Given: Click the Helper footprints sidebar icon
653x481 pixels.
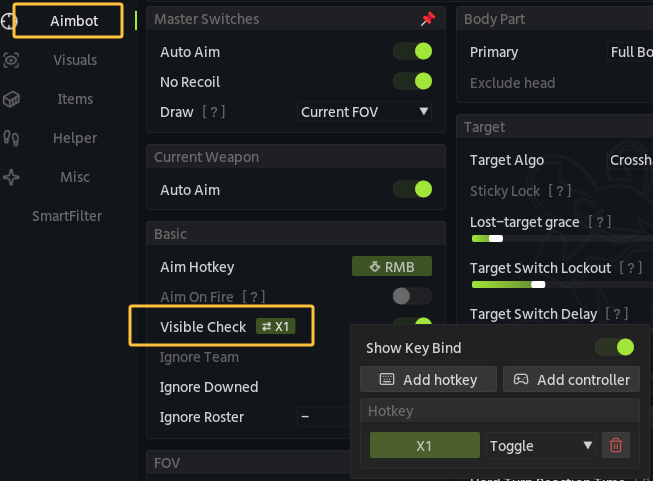Looking at the screenshot, I should click(11, 138).
